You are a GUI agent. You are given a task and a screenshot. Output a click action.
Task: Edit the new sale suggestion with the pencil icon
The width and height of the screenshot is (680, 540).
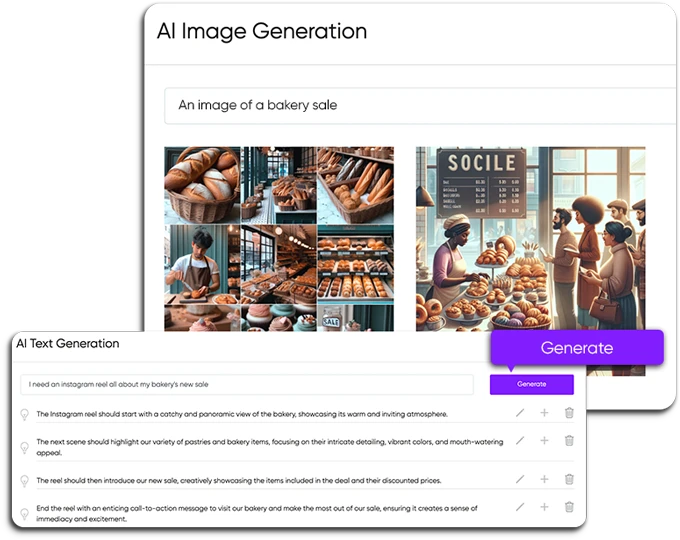tap(520, 479)
